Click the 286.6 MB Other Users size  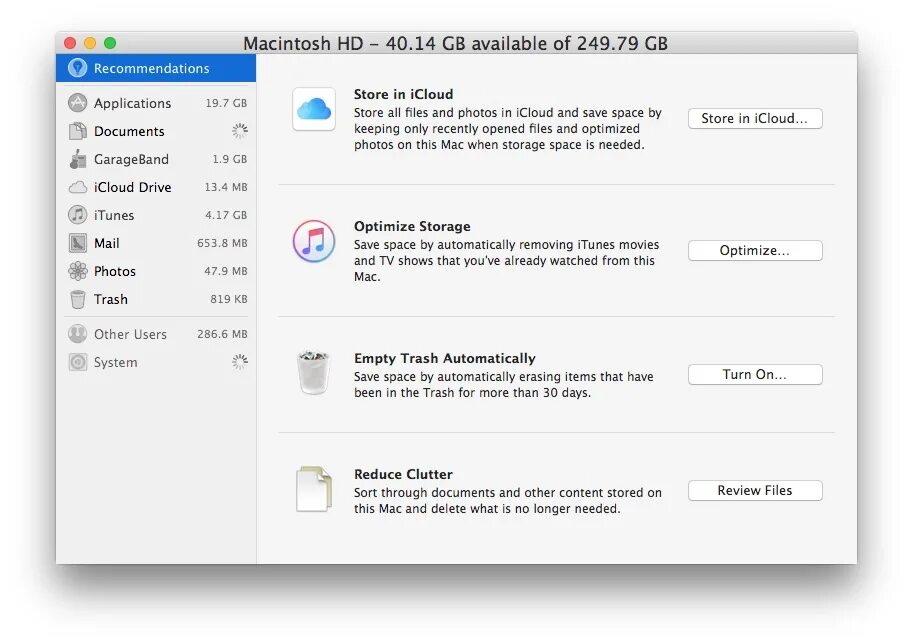222,334
